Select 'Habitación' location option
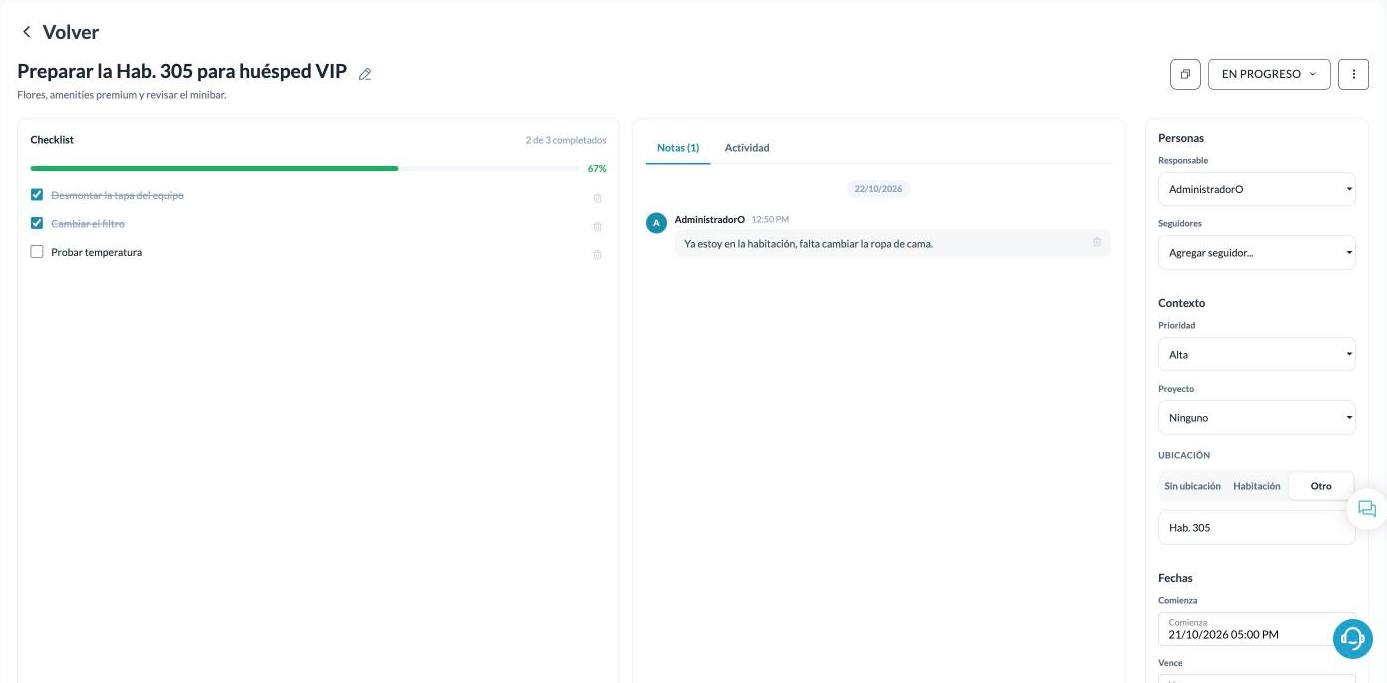 point(1257,486)
